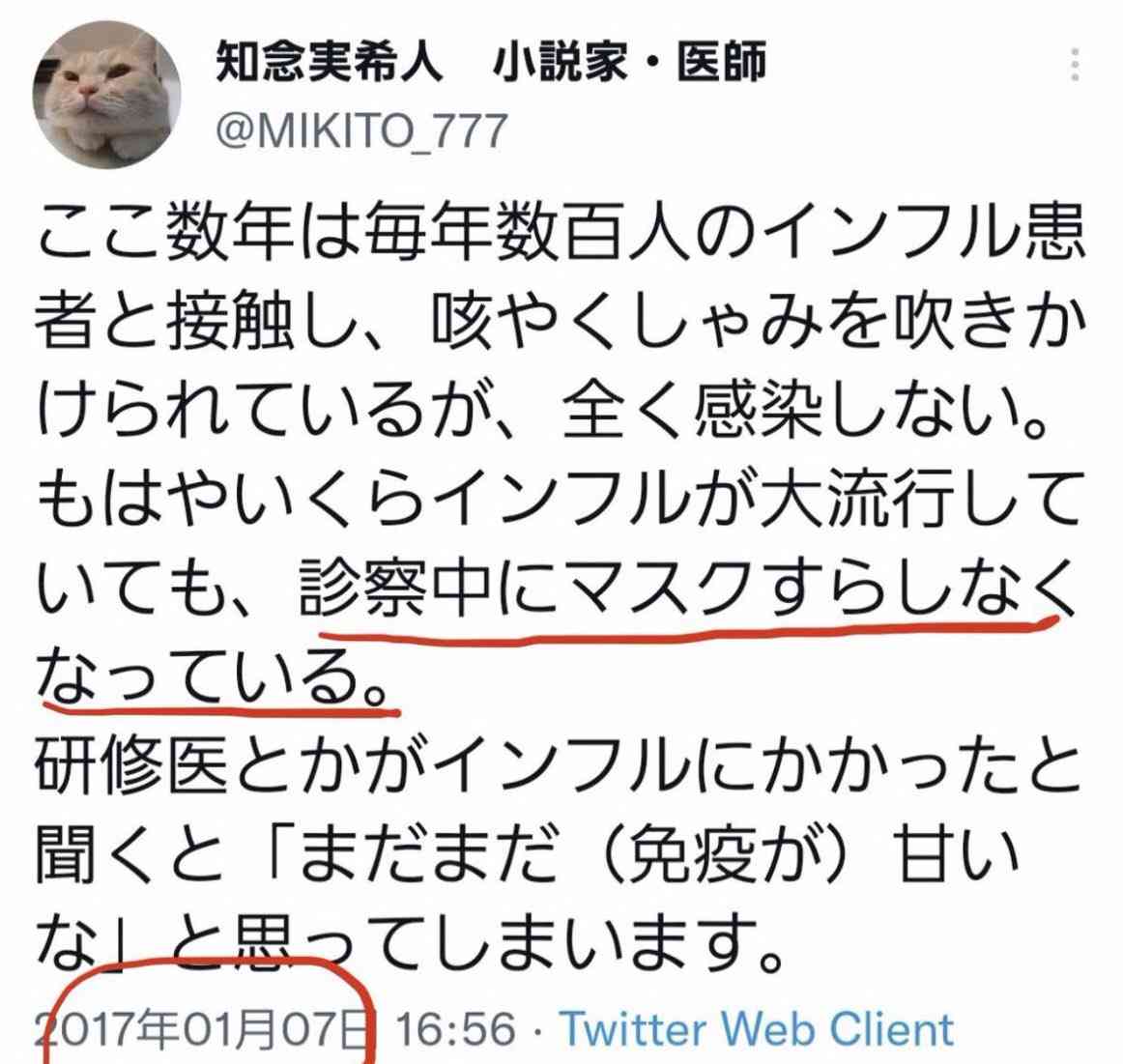Click the date 2017年01月07日
This screenshot has height=1064, width=1123.
tap(205, 1029)
